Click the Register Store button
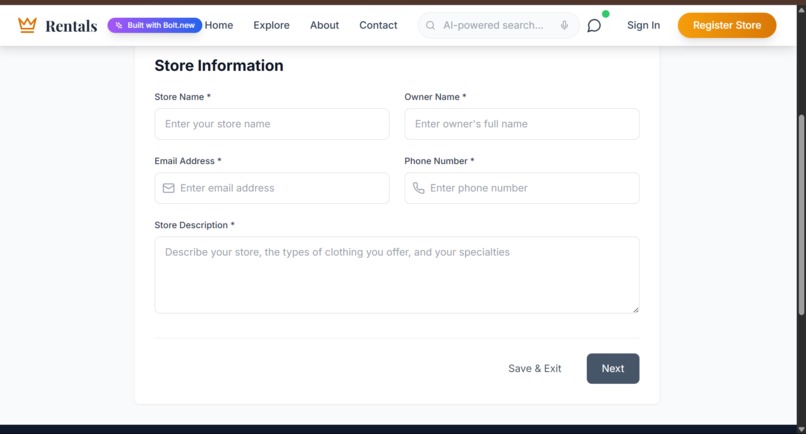 (727, 25)
